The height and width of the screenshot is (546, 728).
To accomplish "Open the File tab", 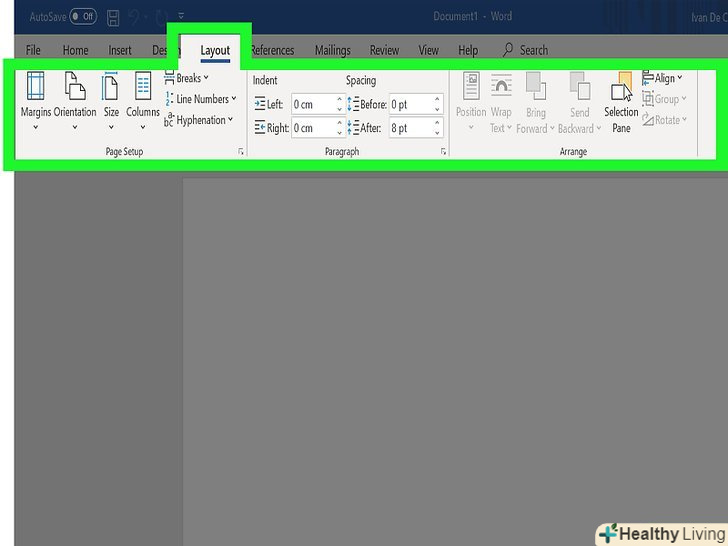I will (x=33, y=50).
